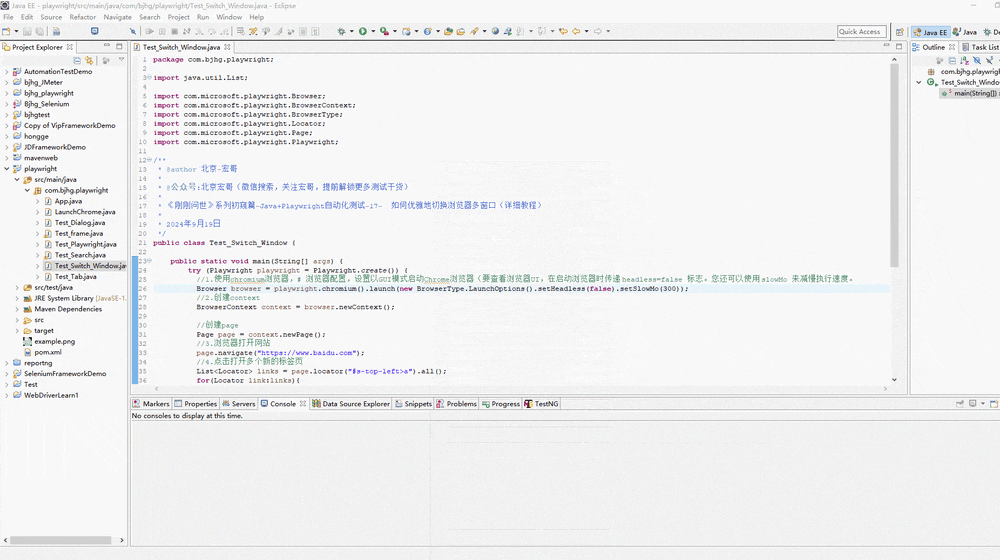Click editor scroll down arrow
The height and width of the screenshot is (560, 1000).
[x=894, y=379]
